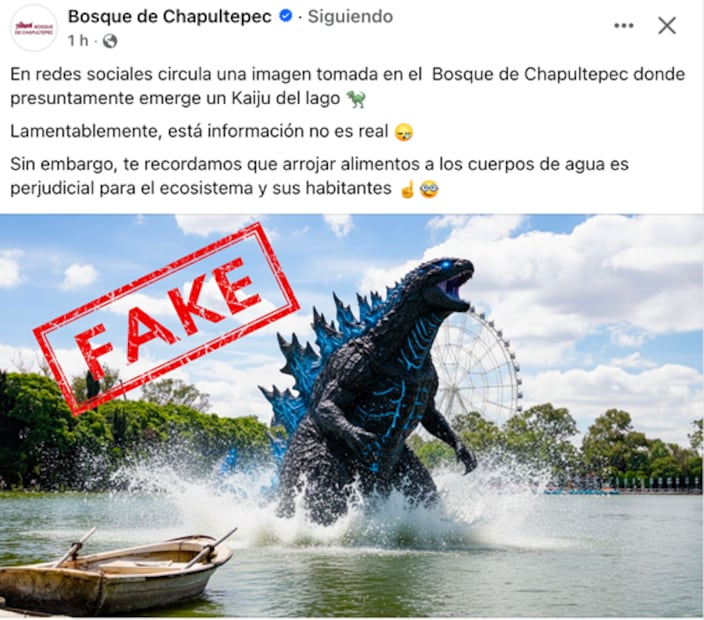Image resolution: width=704 pixels, height=620 pixels.
Task: Open the 1 h post timestamp
Action: pos(78,41)
